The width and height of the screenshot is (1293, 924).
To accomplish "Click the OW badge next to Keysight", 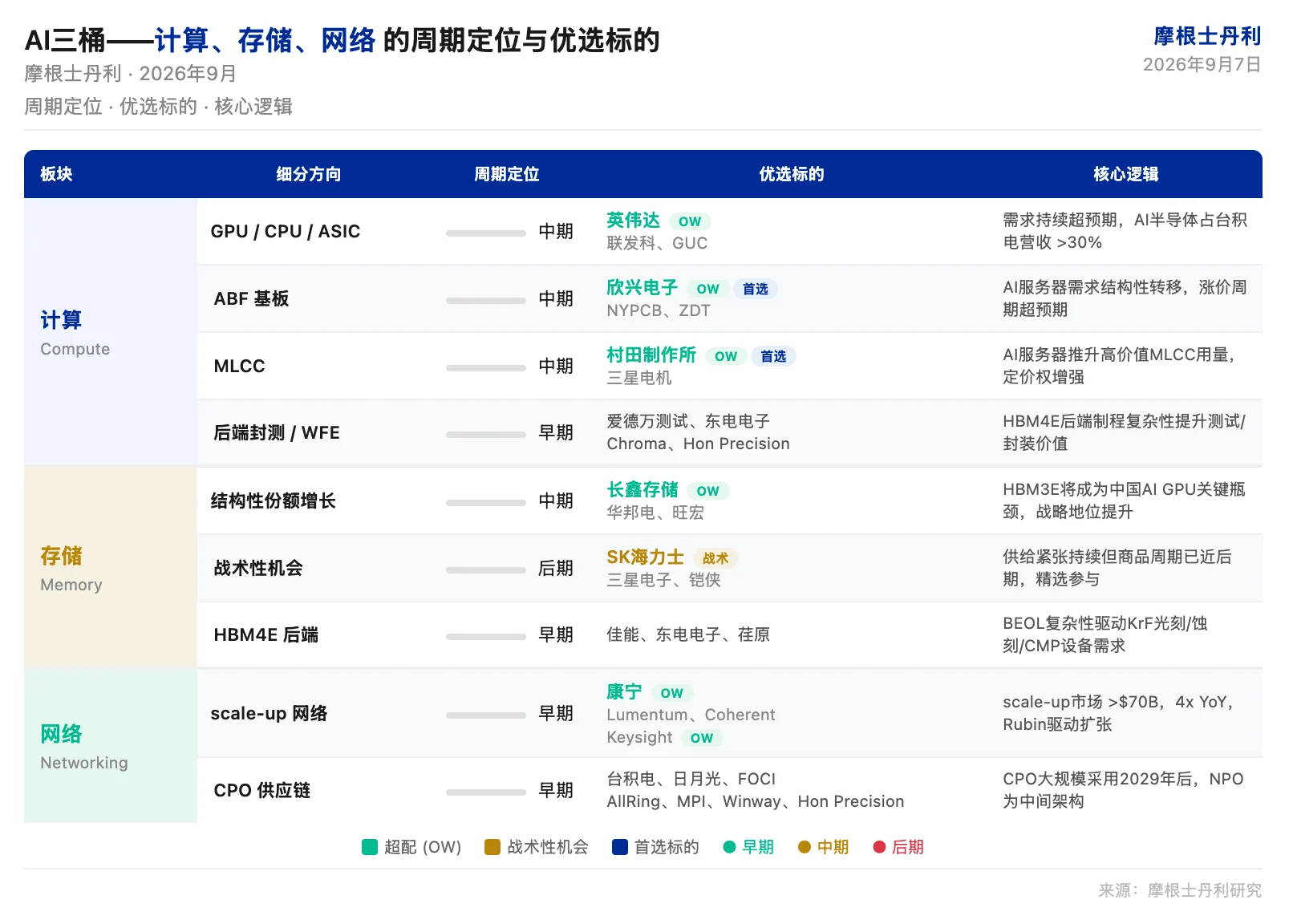I will (x=702, y=738).
